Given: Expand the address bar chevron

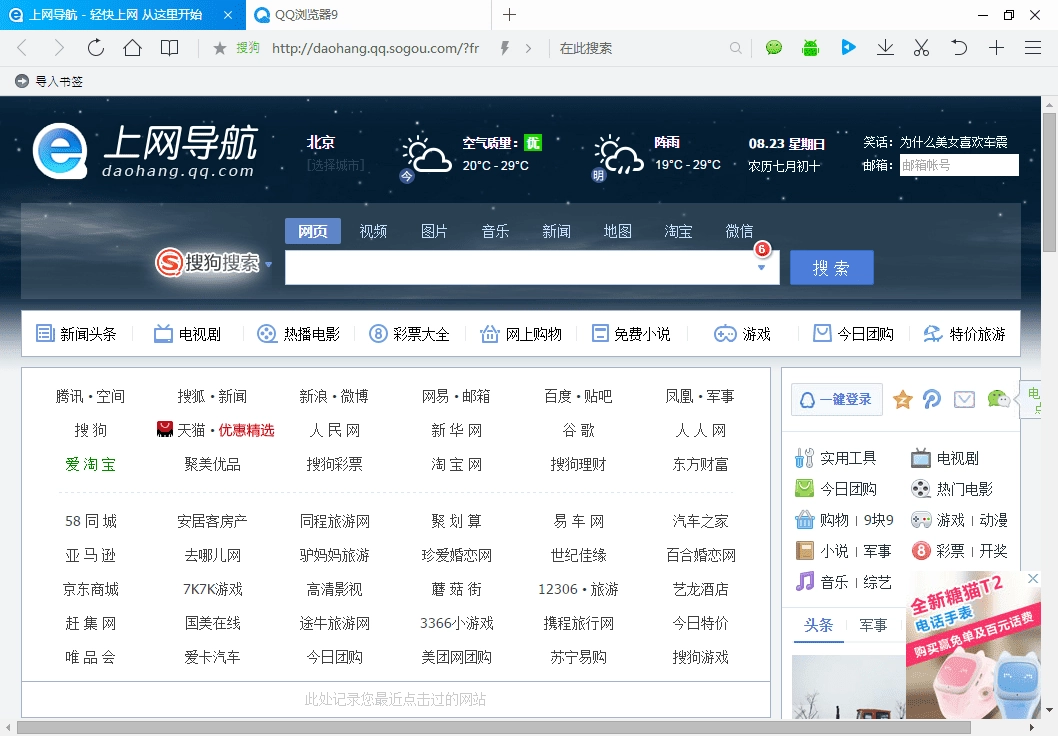Looking at the screenshot, I should click(x=528, y=48).
